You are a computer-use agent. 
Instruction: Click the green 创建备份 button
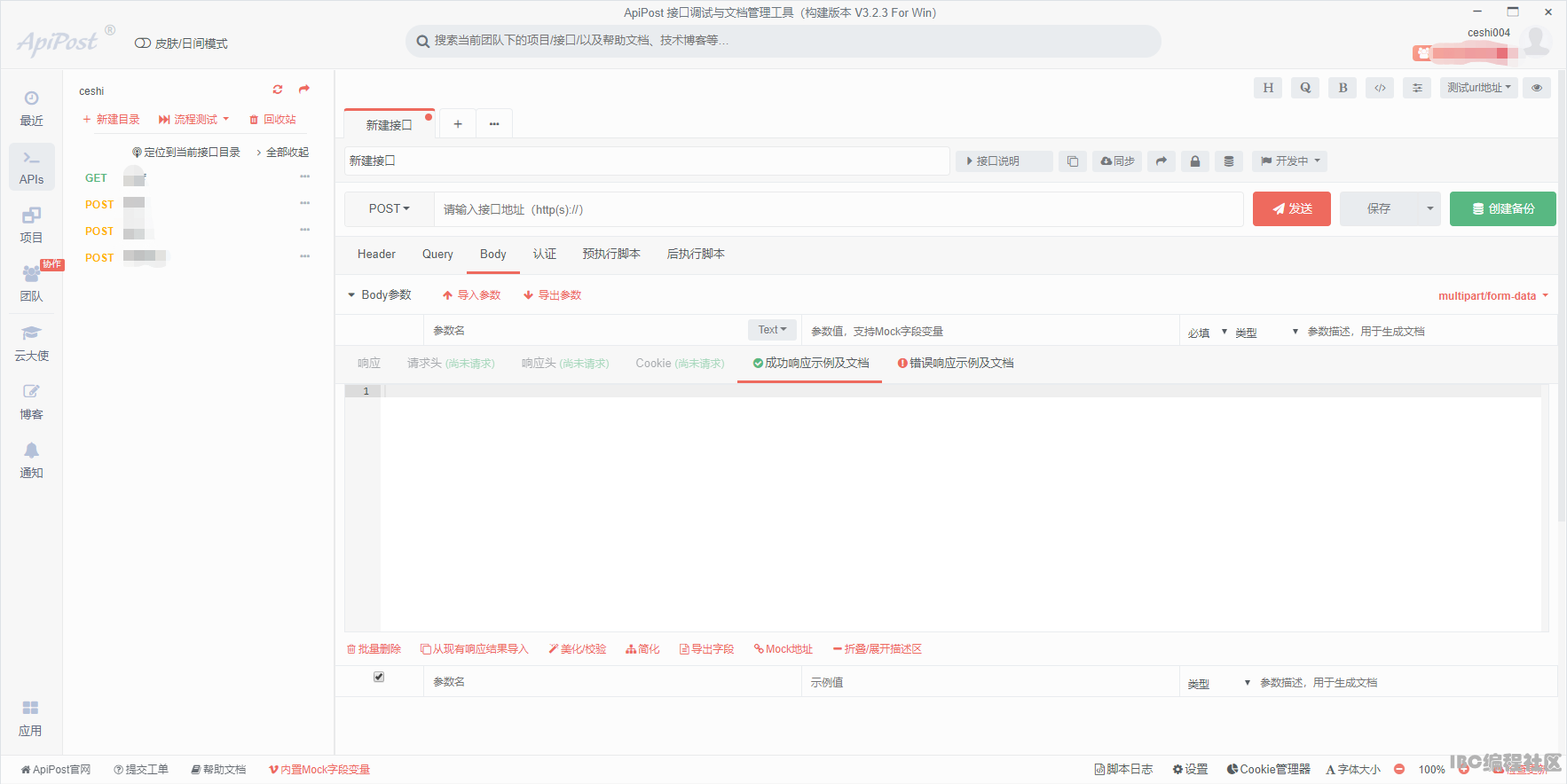coord(1503,209)
